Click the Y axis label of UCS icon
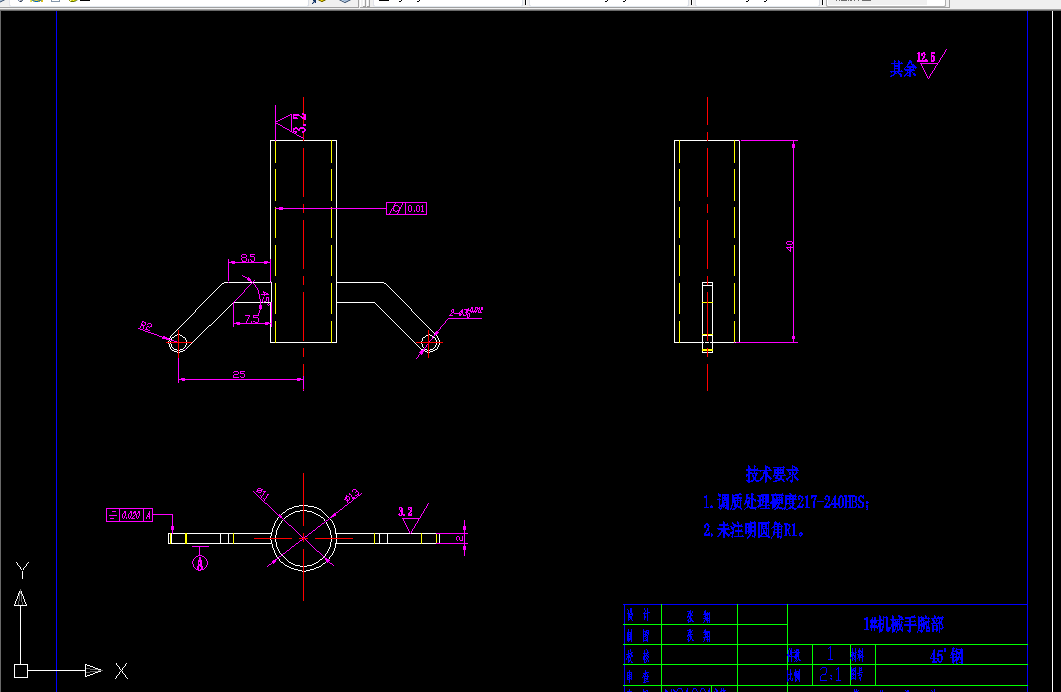The height and width of the screenshot is (692, 1061). click(x=22, y=570)
